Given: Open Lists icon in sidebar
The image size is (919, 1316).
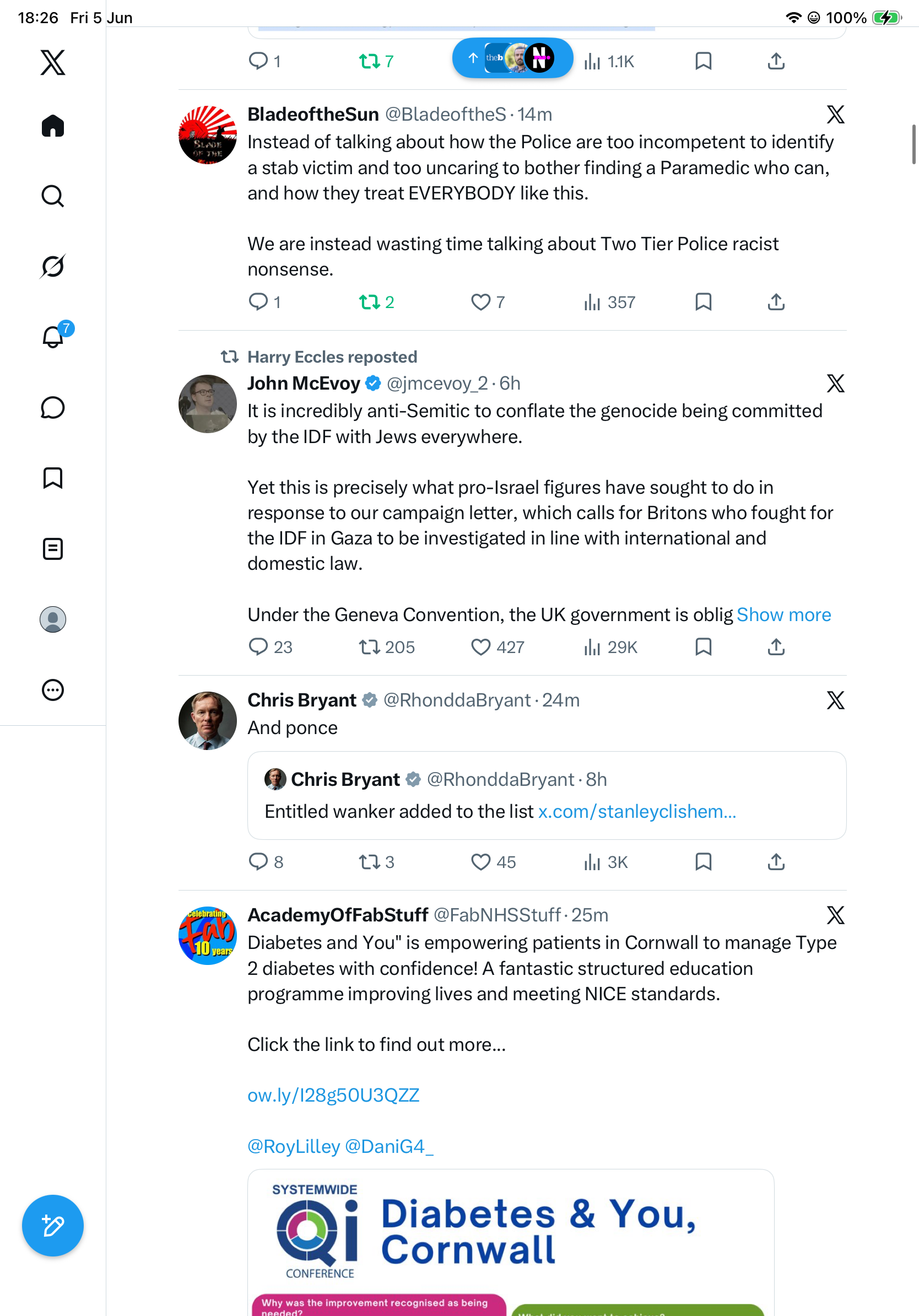Looking at the screenshot, I should click(53, 548).
